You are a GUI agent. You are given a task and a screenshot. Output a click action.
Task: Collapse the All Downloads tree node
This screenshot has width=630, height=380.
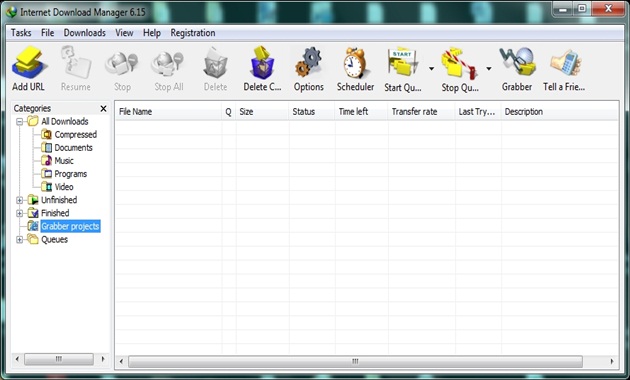pyautogui.click(x=19, y=121)
